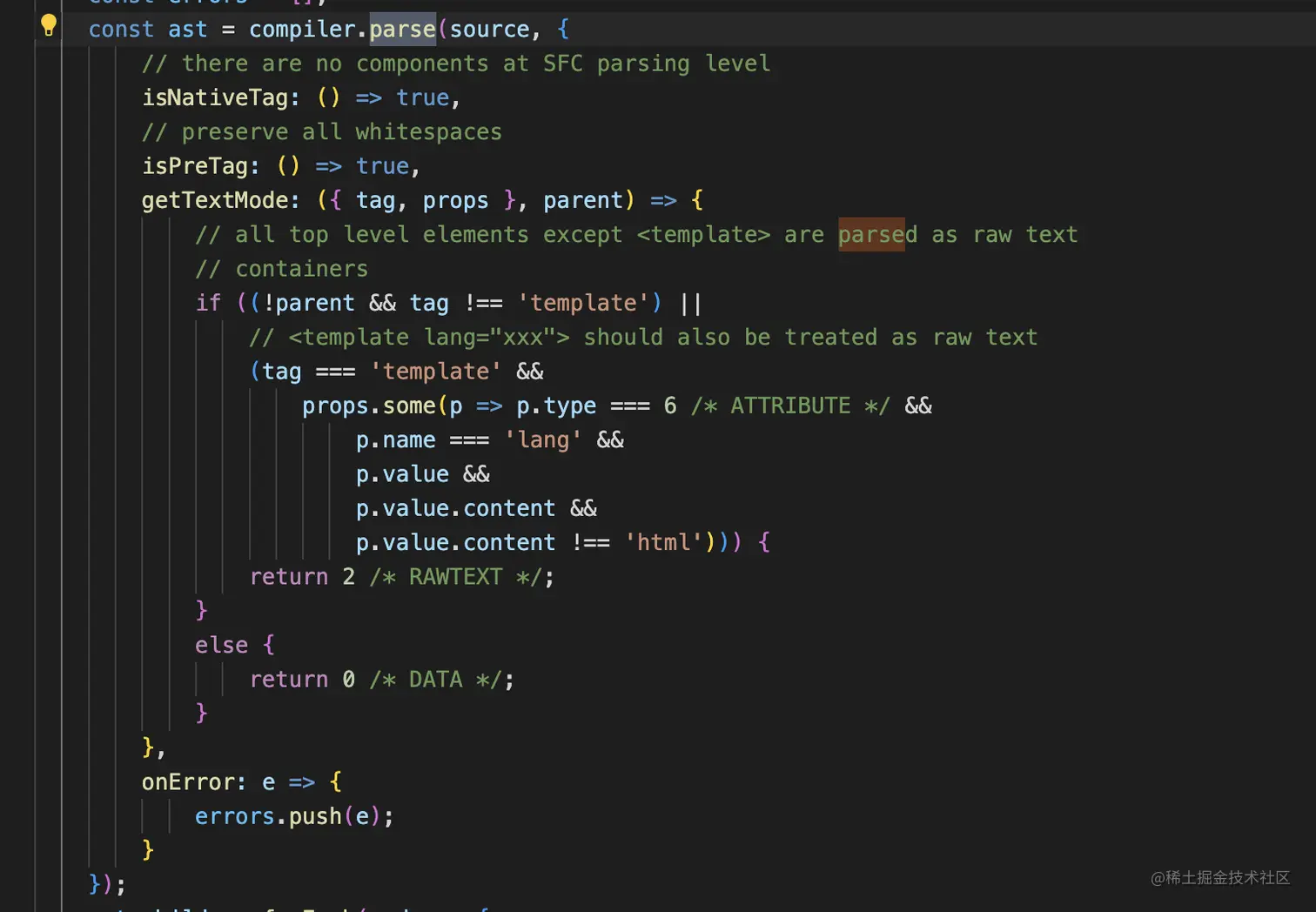Click the 'errors.push(e)' statement

294,817
